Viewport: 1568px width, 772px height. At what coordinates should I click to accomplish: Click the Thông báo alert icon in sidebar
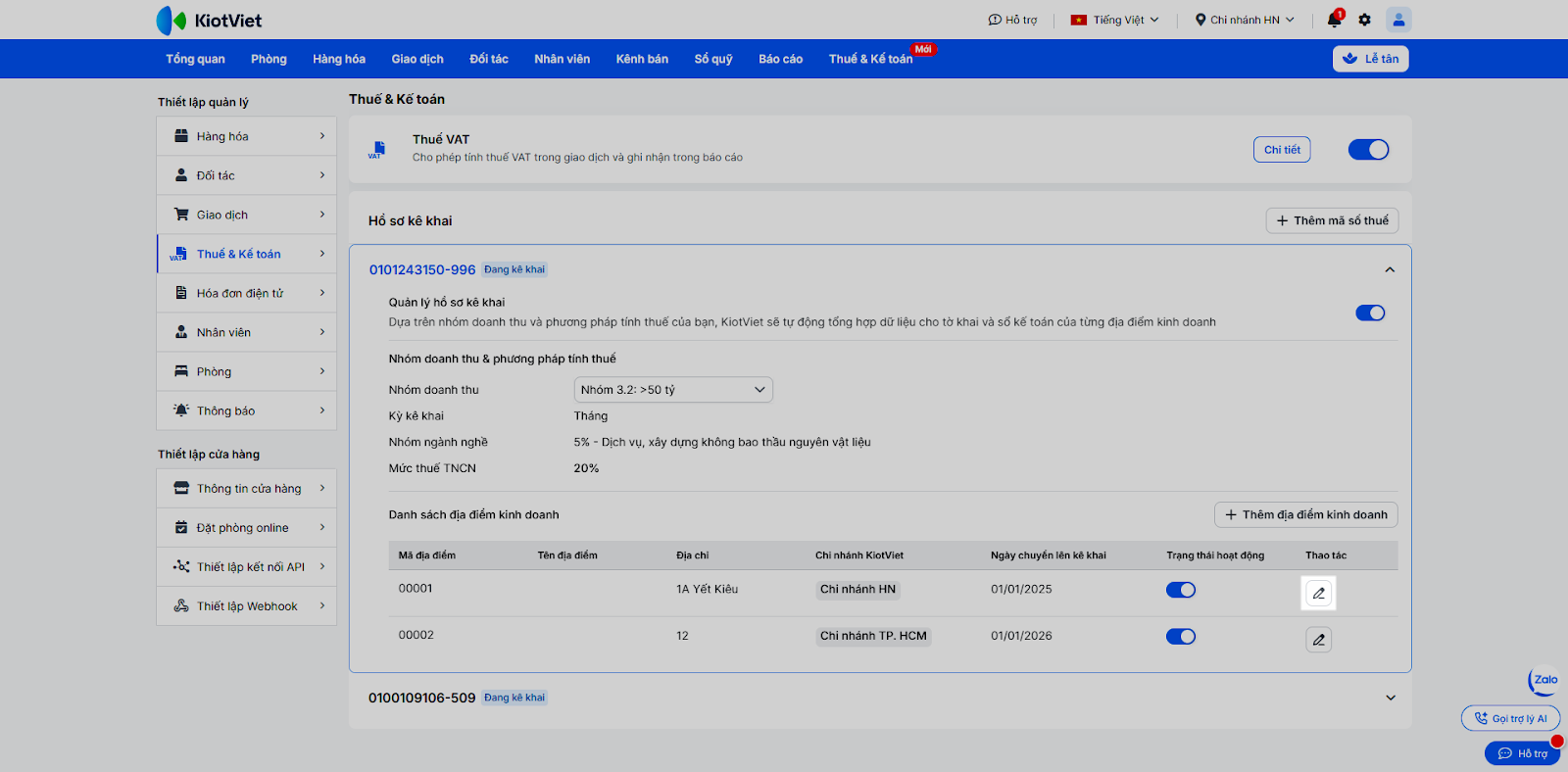click(x=181, y=410)
